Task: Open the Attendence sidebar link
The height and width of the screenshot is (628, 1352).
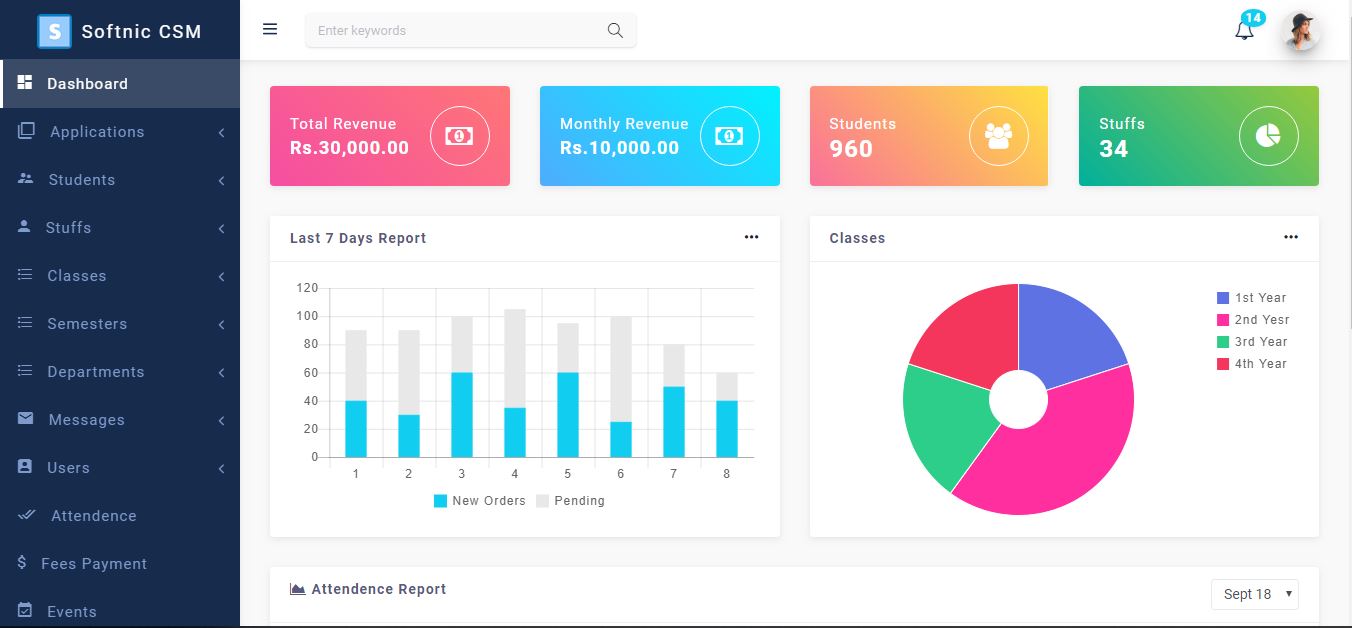Action: [x=93, y=516]
